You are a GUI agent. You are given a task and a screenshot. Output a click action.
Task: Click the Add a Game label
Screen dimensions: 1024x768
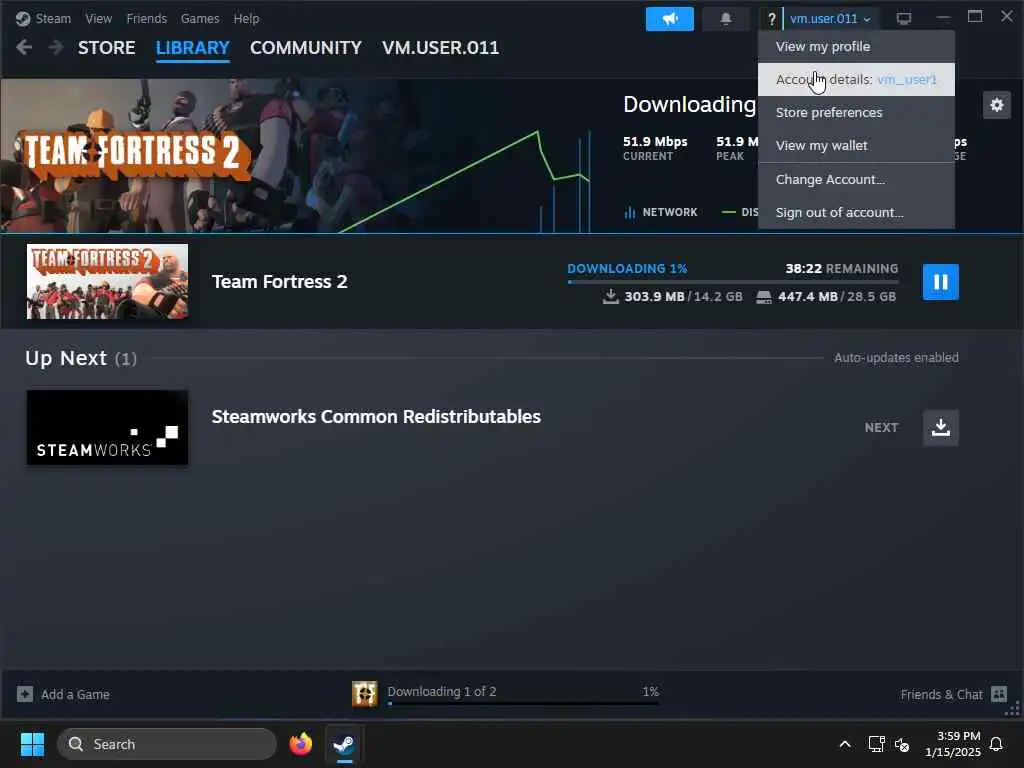[x=75, y=695]
